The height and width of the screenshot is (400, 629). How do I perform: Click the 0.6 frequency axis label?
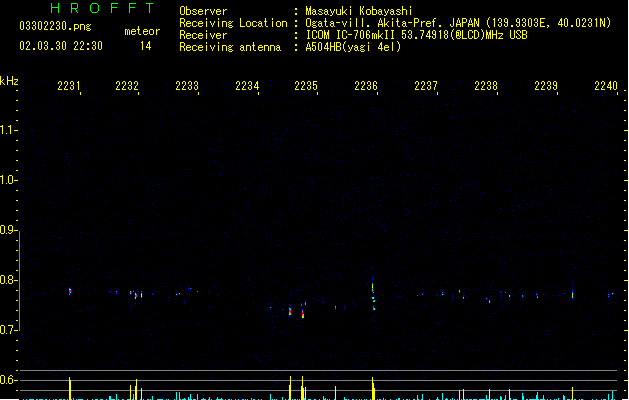click(7, 380)
